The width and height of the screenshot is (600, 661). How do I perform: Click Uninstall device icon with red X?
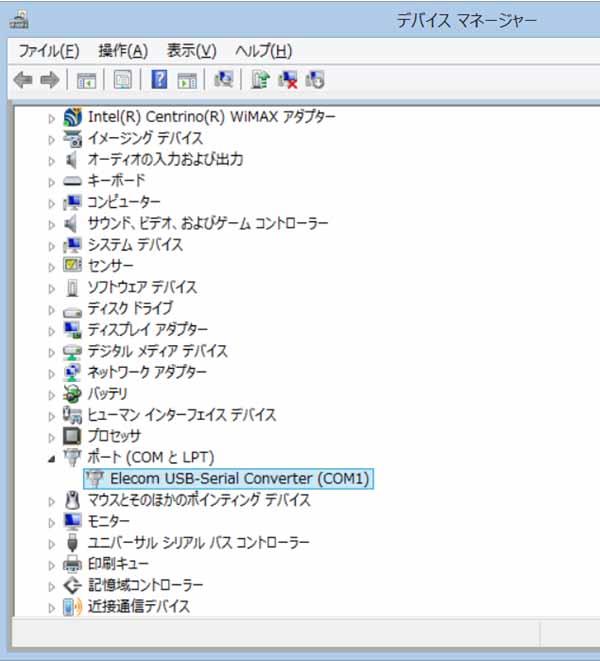click(x=288, y=79)
